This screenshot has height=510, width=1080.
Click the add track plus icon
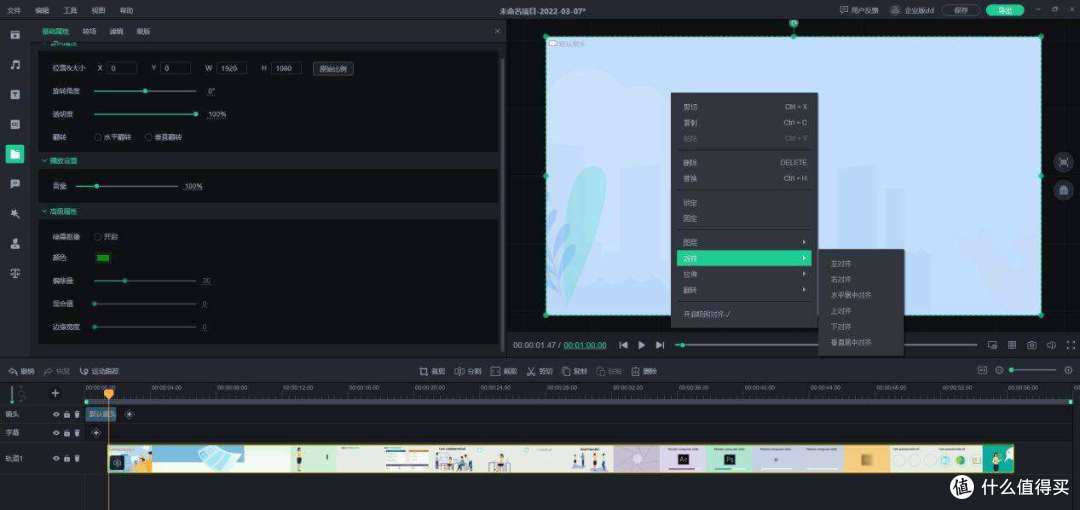point(55,393)
